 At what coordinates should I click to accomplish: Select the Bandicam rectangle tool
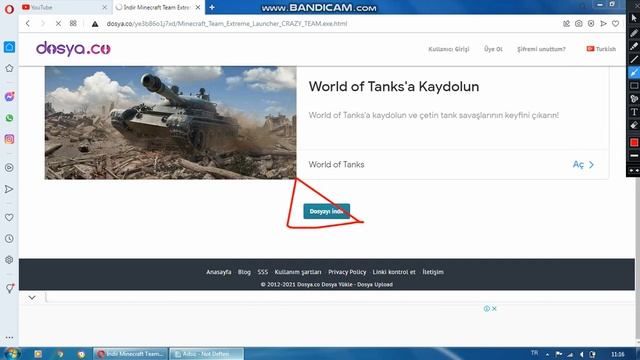click(x=634, y=86)
